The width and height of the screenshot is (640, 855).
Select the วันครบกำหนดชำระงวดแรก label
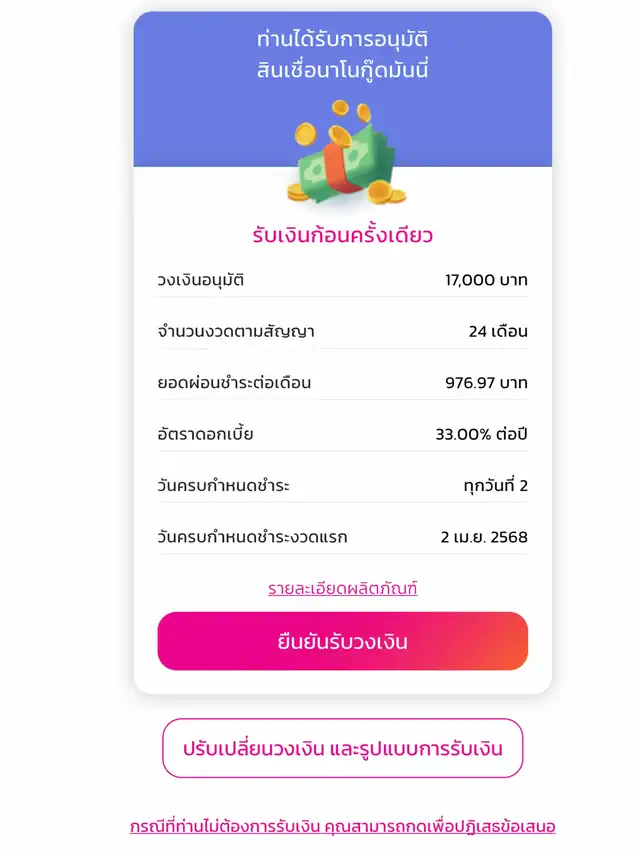pos(253,538)
